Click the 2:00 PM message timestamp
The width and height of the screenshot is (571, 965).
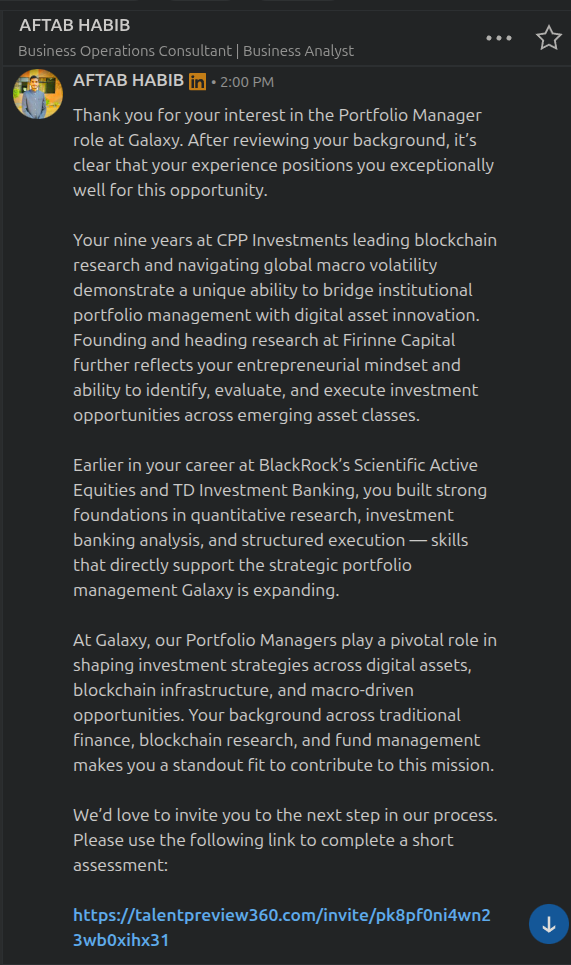(247, 82)
